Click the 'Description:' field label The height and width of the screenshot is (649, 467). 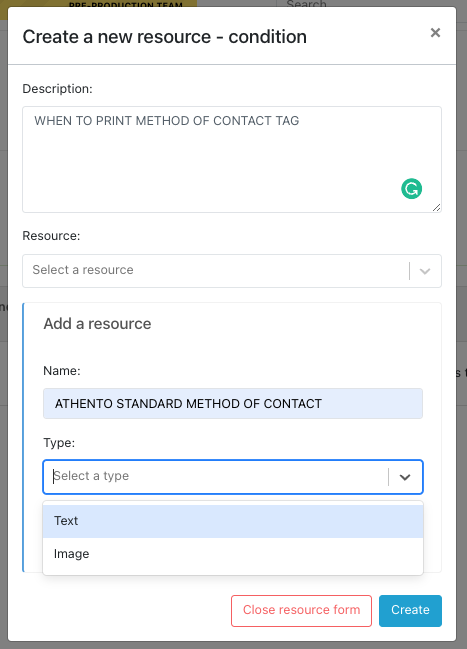pos(58,89)
